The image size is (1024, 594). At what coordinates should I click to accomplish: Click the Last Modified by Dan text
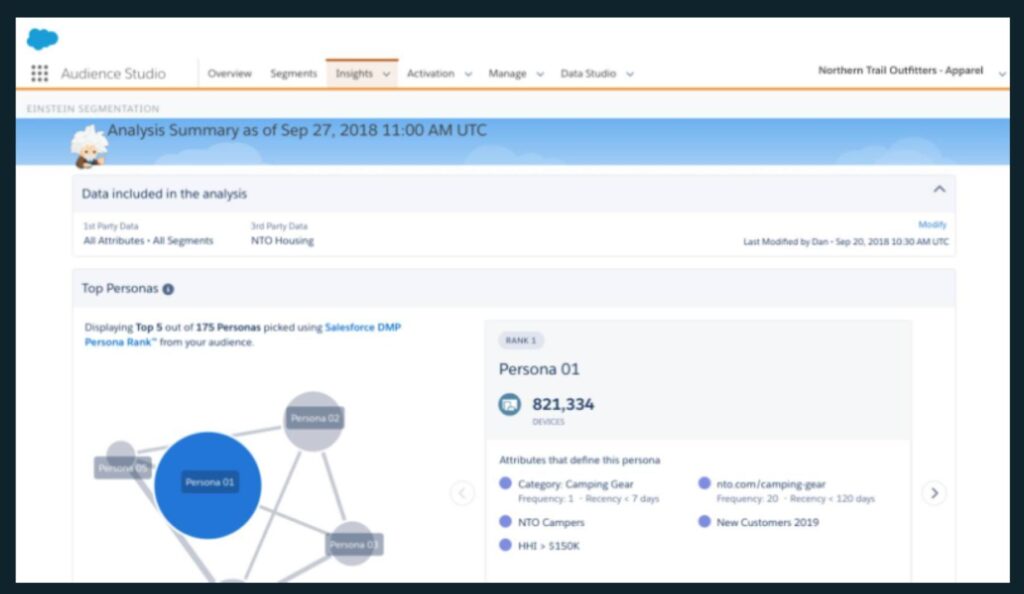[x=846, y=242]
